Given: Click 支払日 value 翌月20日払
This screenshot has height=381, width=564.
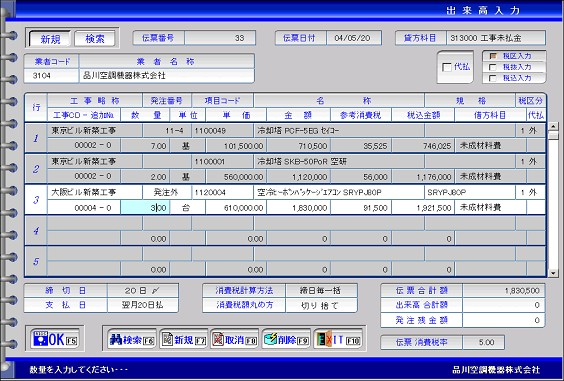Looking at the screenshot, I should (x=142, y=305).
